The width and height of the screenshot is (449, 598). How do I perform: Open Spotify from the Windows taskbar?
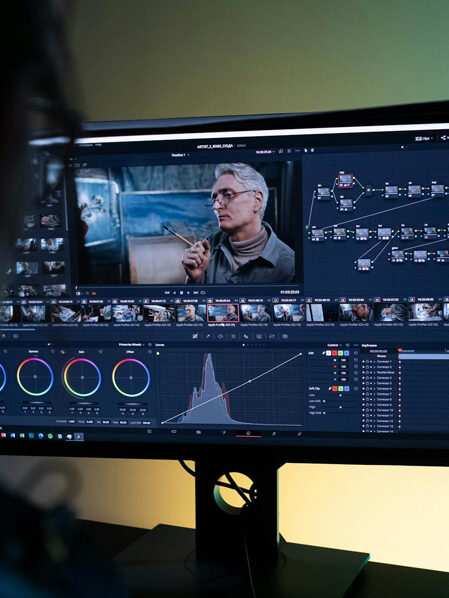tap(50, 436)
